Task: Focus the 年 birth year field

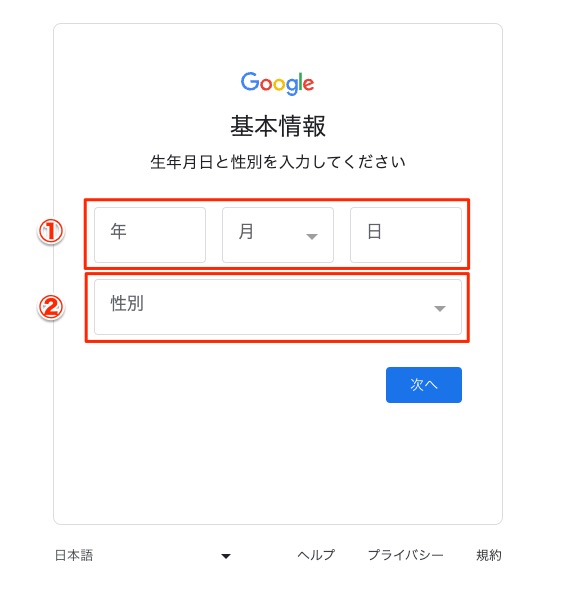Action: [150, 235]
